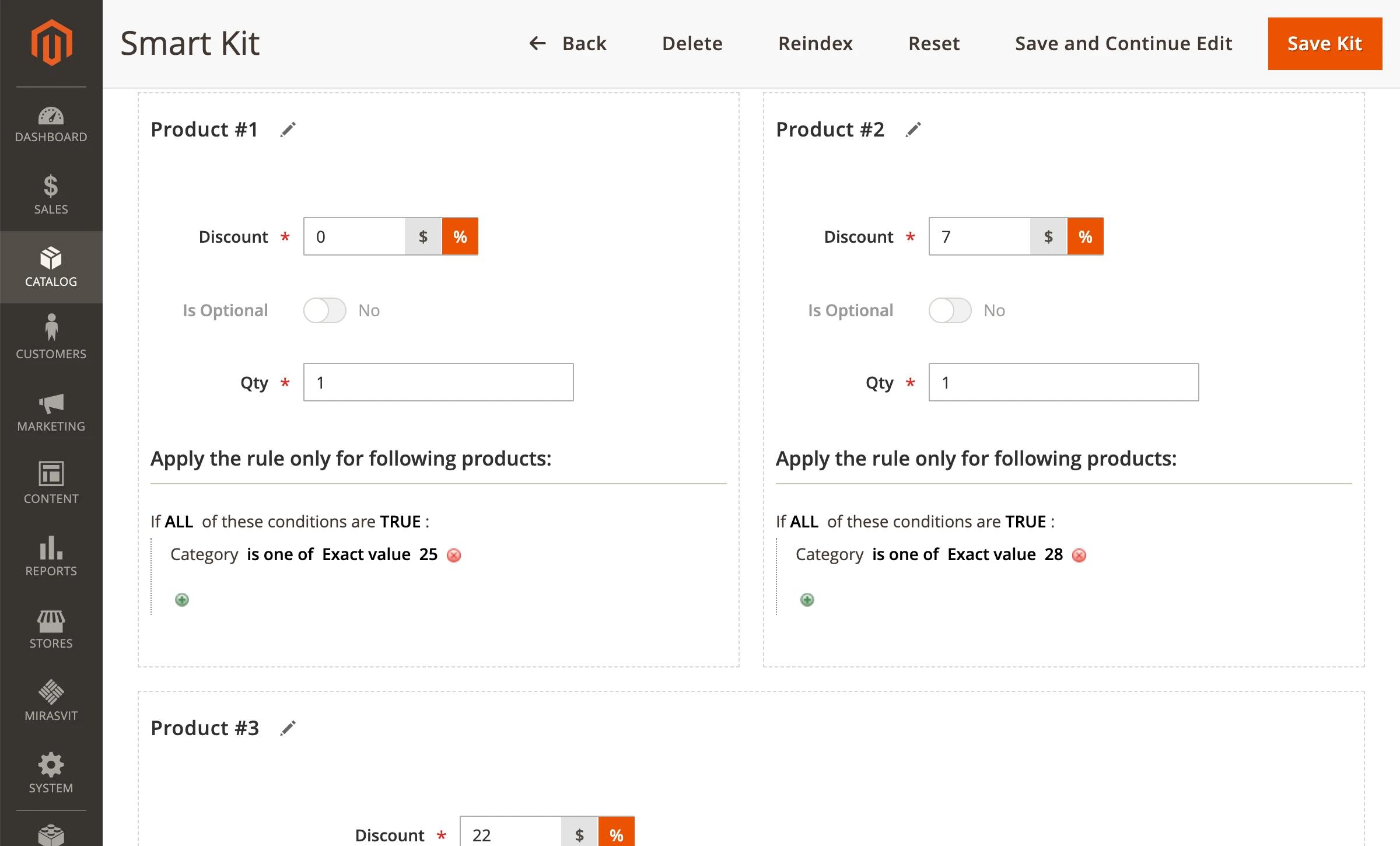Screen dimensions: 1400x846
Task: Delete the Category 28 condition
Action: [1079, 555]
